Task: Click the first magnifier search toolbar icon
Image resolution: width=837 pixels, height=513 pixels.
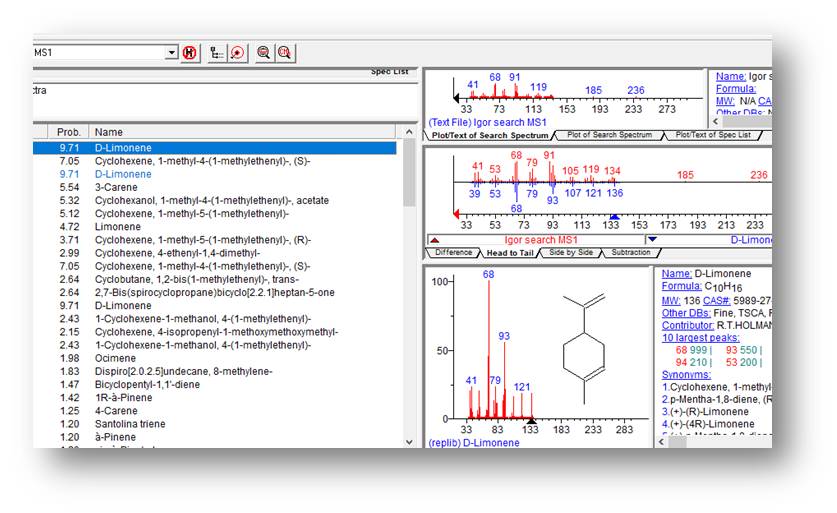Action: pos(264,52)
